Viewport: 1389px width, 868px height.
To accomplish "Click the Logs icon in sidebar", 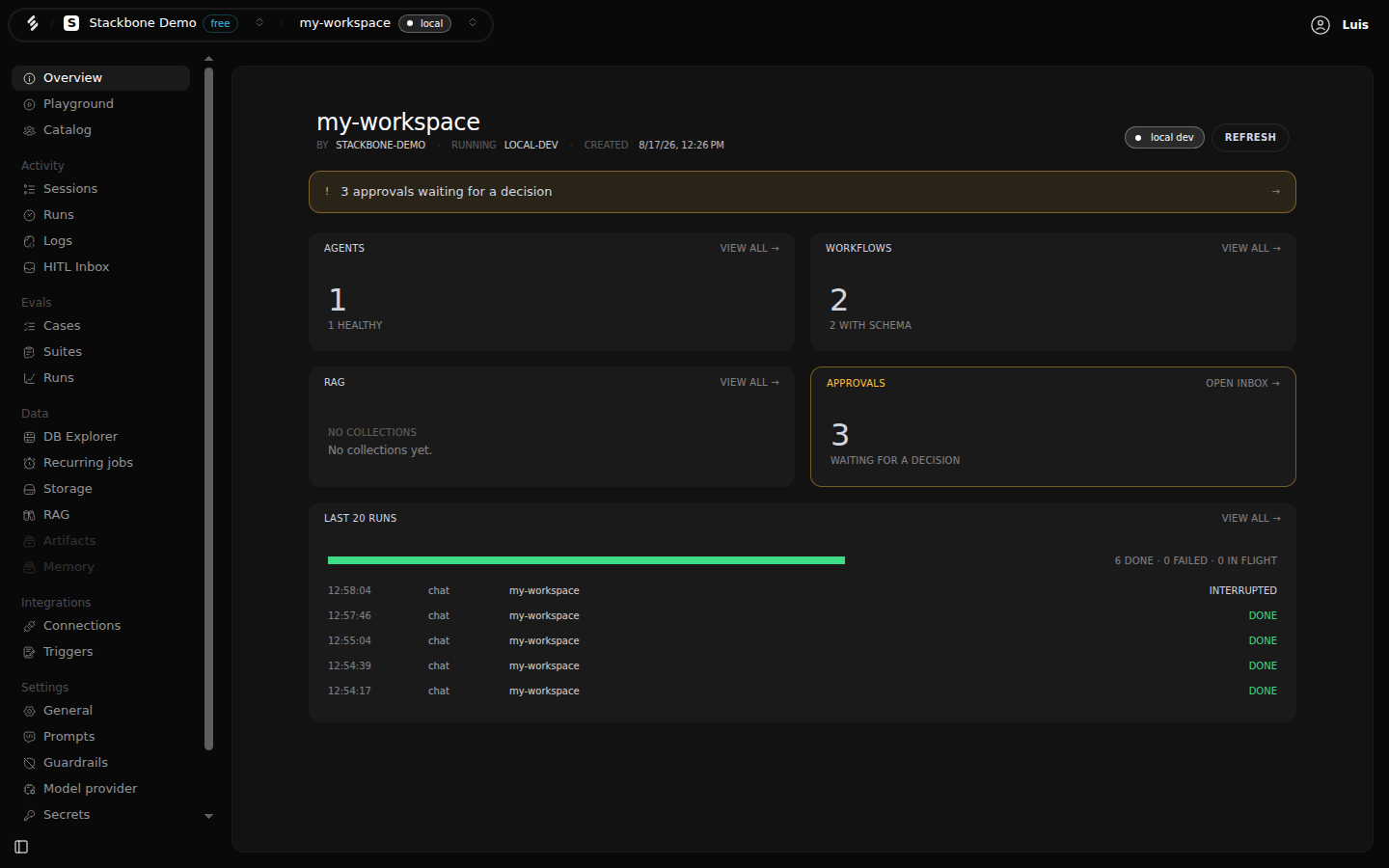I will tap(30, 241).
